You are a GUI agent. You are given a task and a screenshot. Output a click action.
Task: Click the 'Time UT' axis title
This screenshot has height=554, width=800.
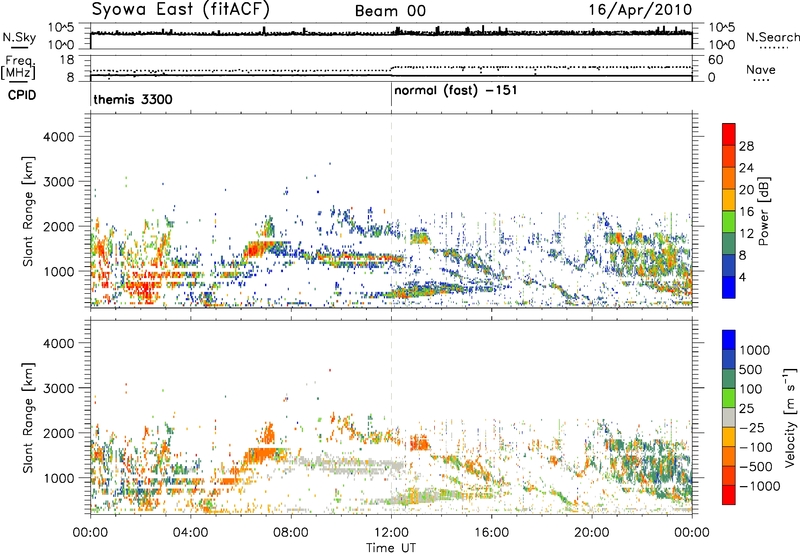pos(391,548)
